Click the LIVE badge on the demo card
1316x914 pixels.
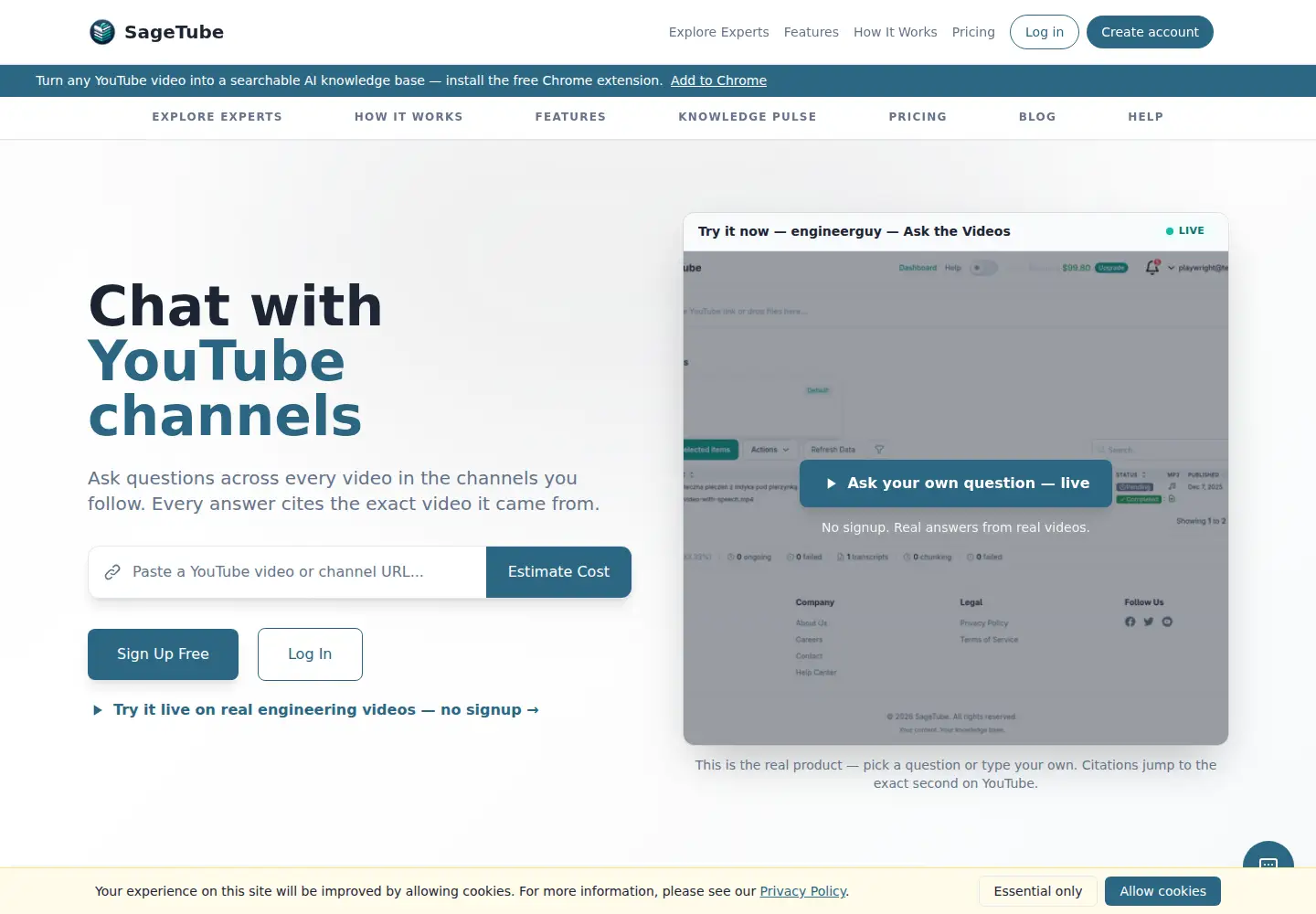pos(1185,231)
